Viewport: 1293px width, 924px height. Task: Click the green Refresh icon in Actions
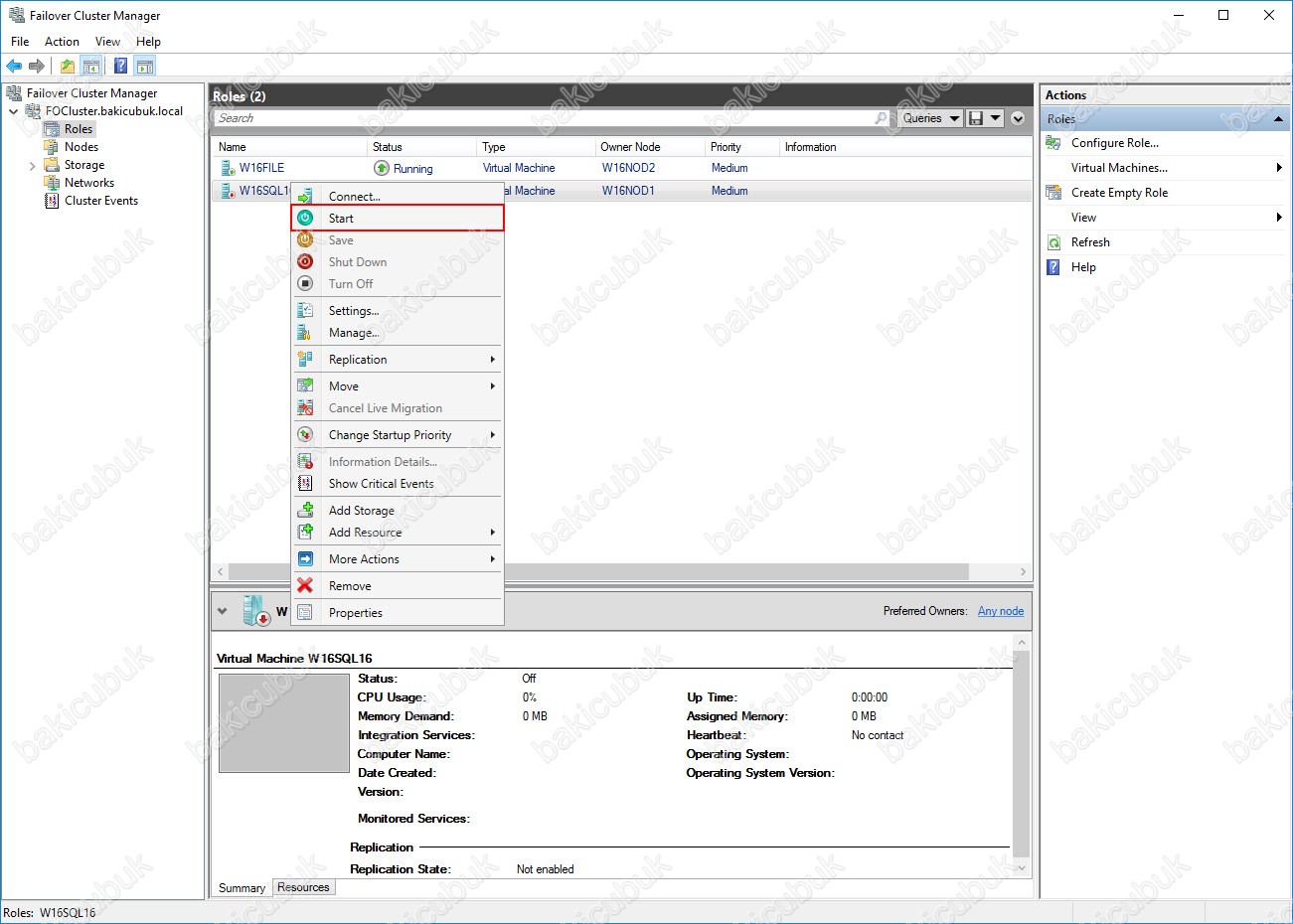(1053, 242)
